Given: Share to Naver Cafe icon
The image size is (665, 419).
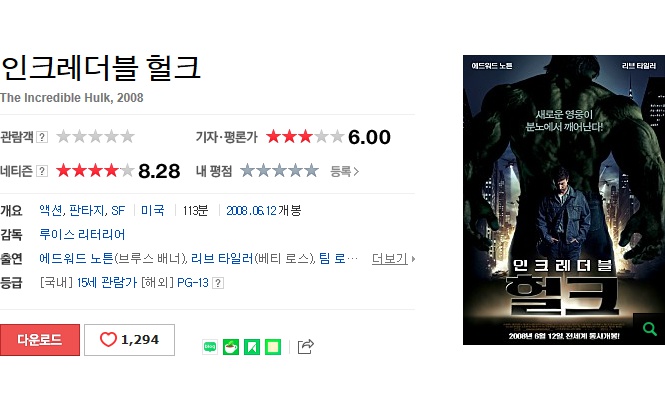Looking at the screenshot, I should point(231,347).
